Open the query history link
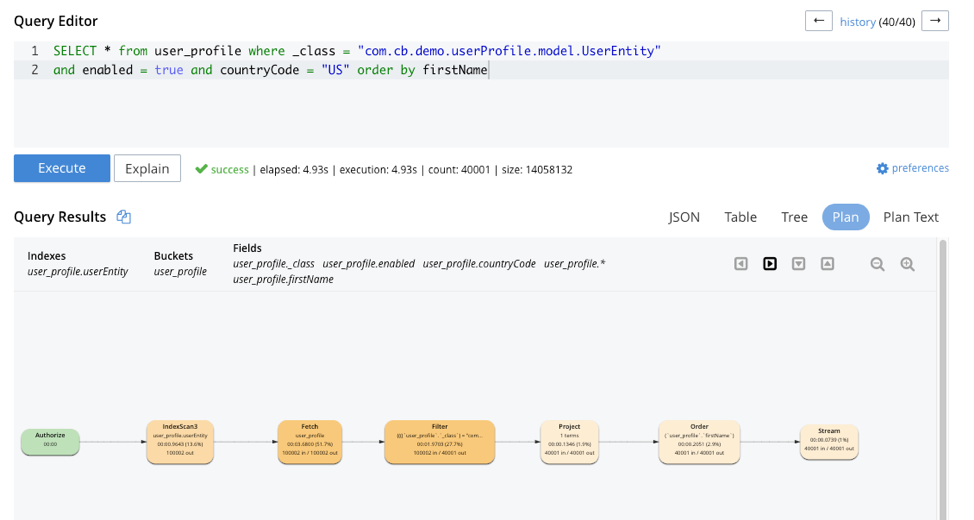Screen dimensions: 974x520 [x=857, y=22]
